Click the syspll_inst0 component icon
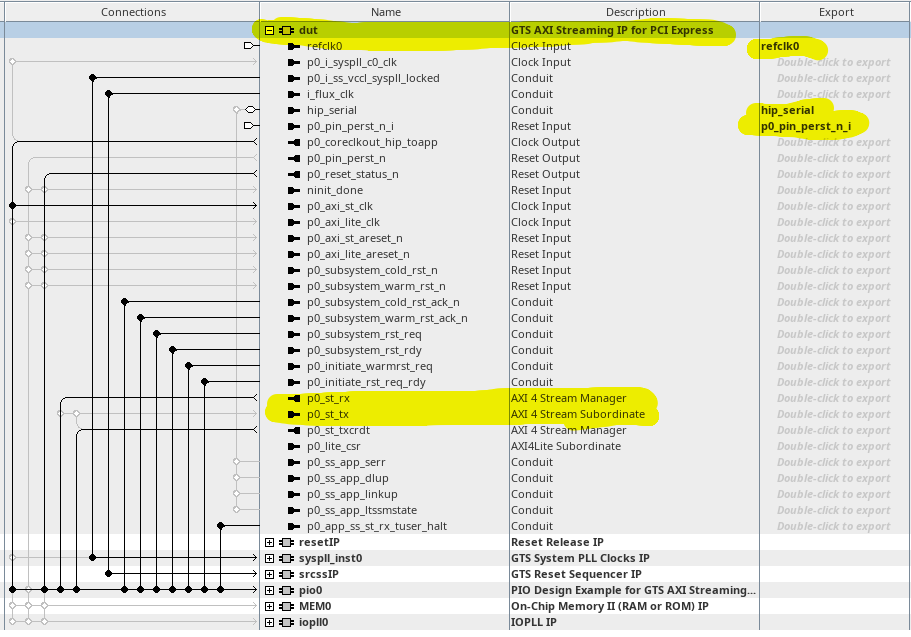This screenshot has height=637, width=911. click(286, 559)
